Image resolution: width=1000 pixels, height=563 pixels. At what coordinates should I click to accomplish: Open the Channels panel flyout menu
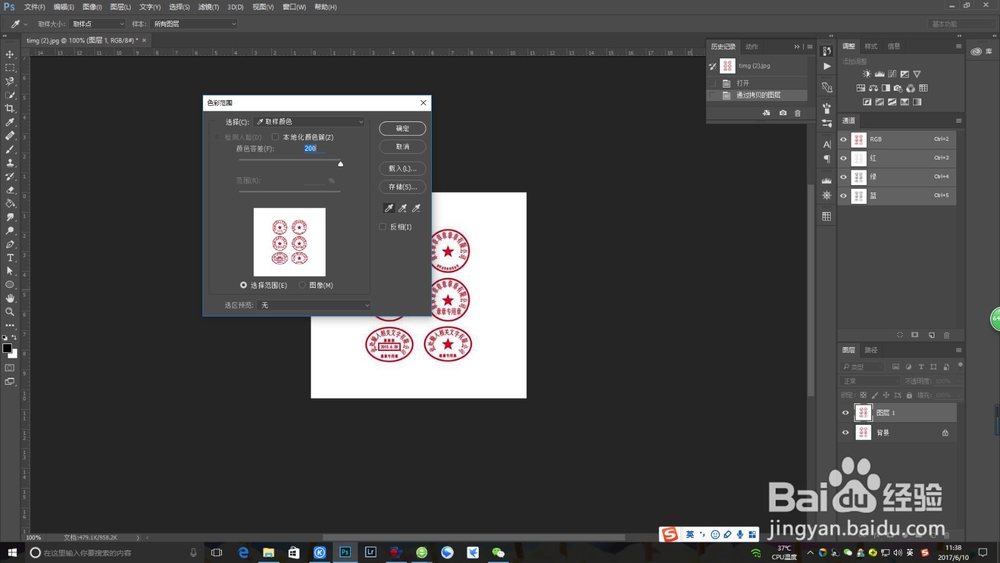[958, 121]
